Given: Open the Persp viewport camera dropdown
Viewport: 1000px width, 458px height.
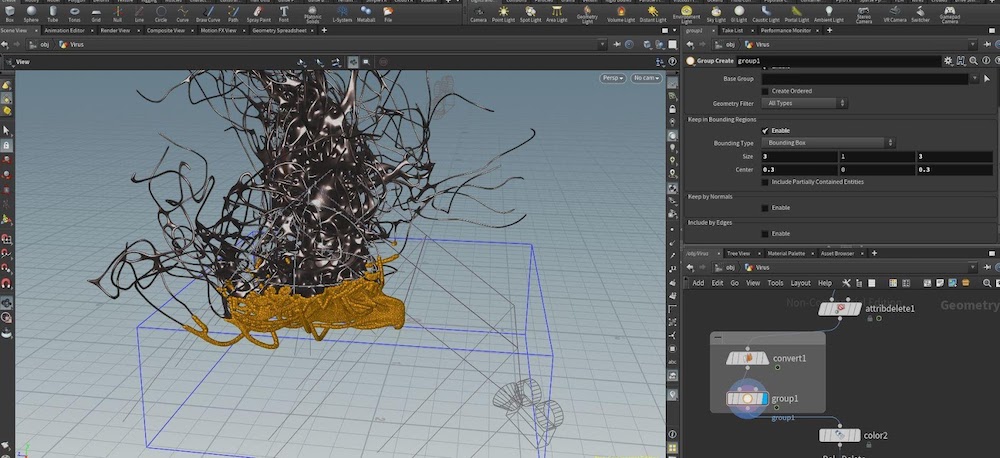Looking at the screenshot, I should pos(612,78).
